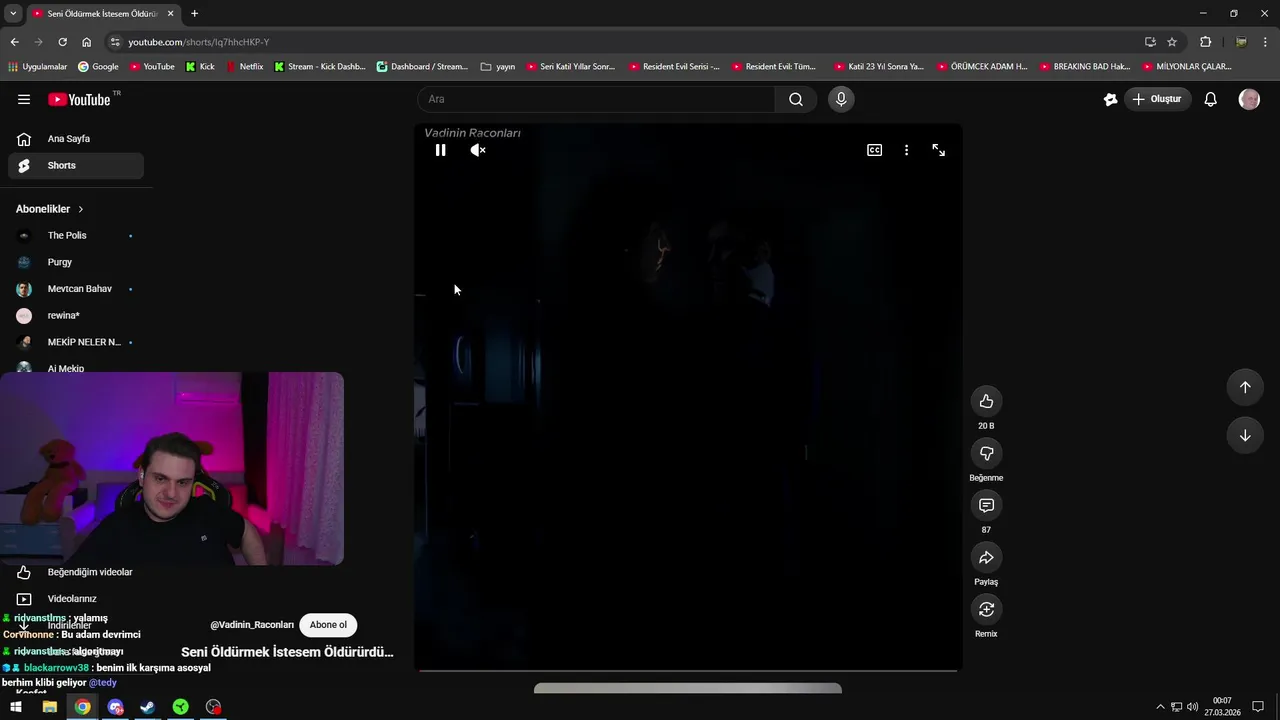Open the Kick bookmark
This screenshot has height=720, width=1280.
tap(200, 67)
